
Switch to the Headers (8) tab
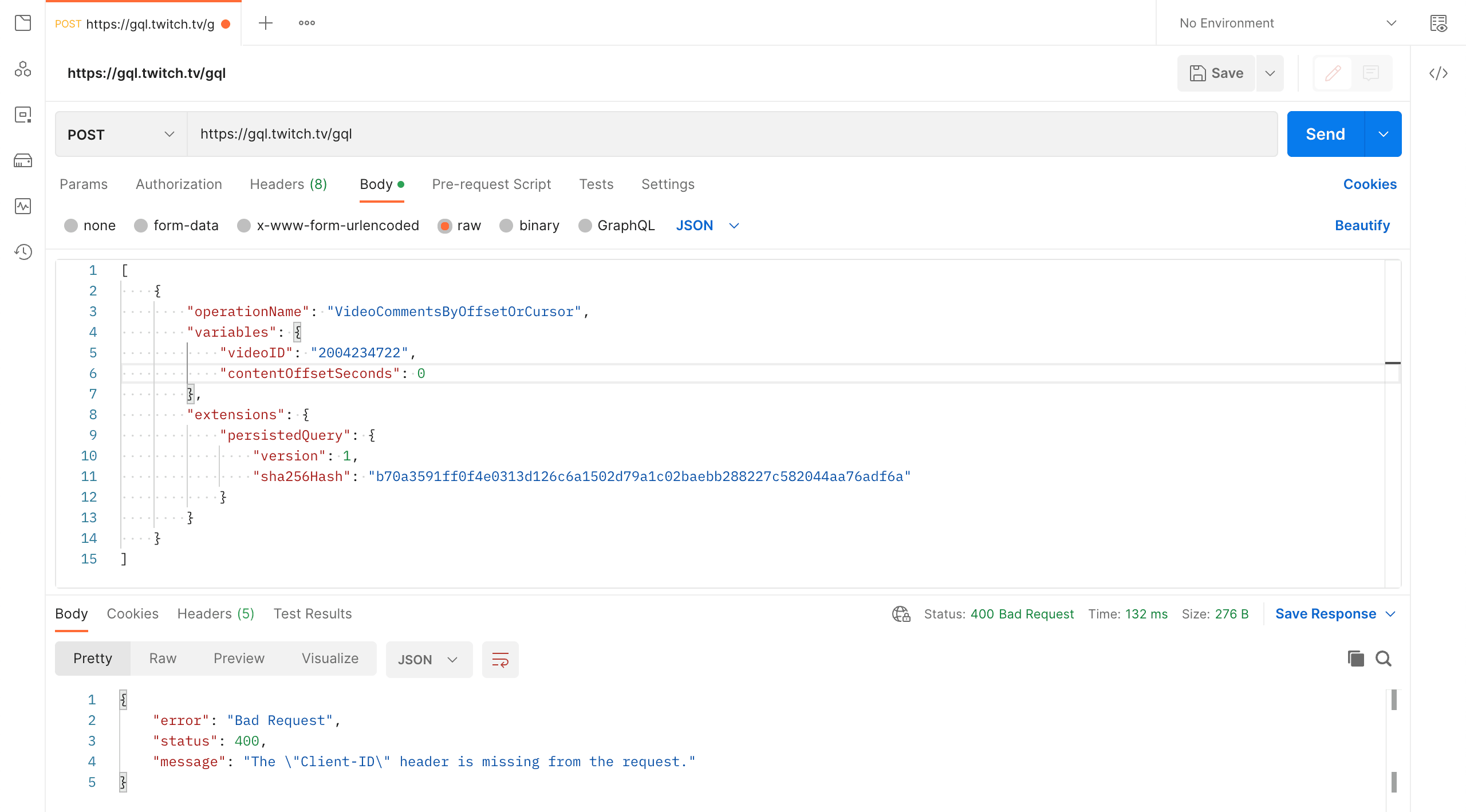[x=288, y=184]
